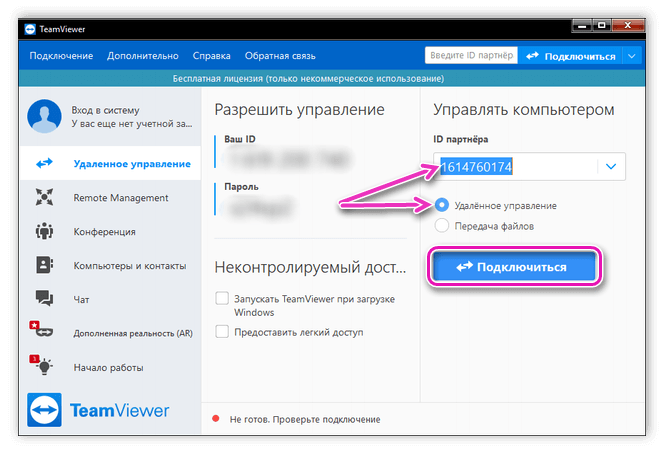Open Дополненная реальность (AR) section
This screenshot has width=664, height=454.
point(110,333)
